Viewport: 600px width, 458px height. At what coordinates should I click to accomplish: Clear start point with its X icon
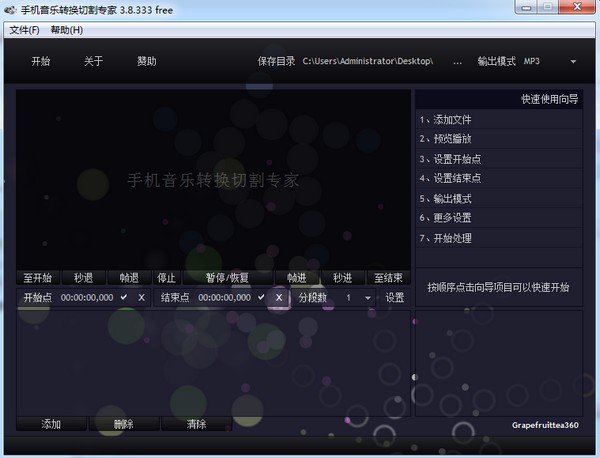[x=141, y=298]
